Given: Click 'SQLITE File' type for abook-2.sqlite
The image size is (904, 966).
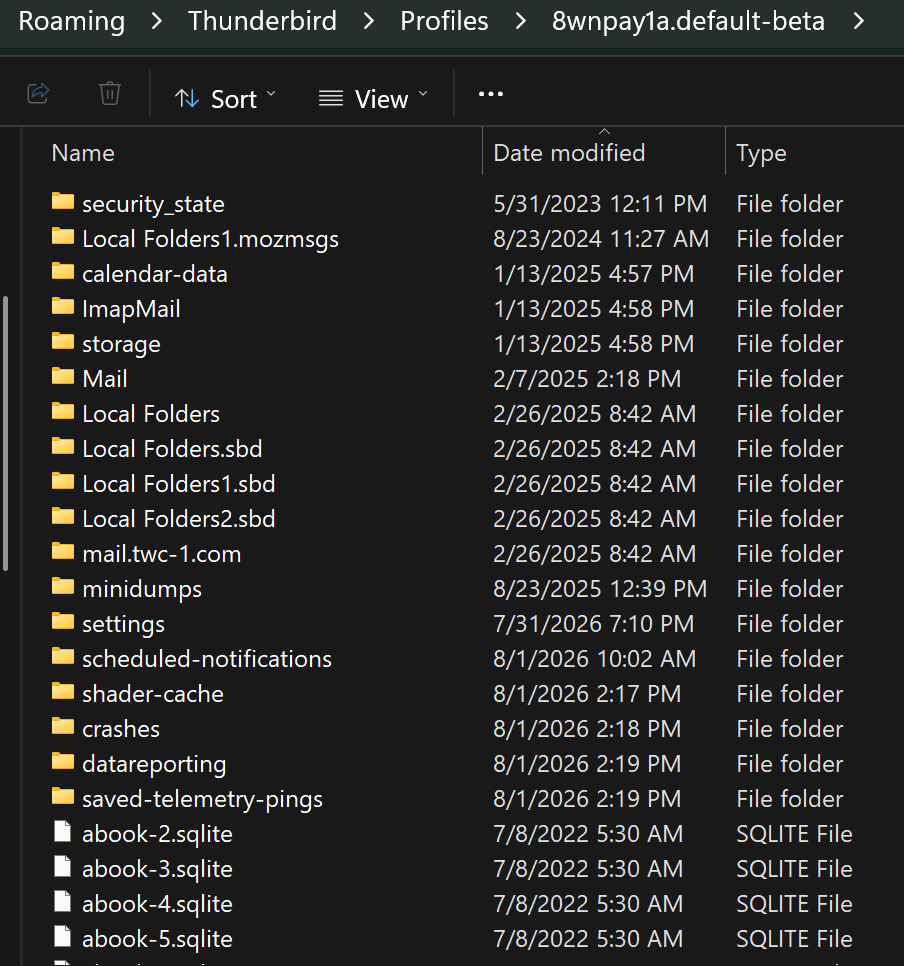Looking at the screenshot, I should pos(794,834).
